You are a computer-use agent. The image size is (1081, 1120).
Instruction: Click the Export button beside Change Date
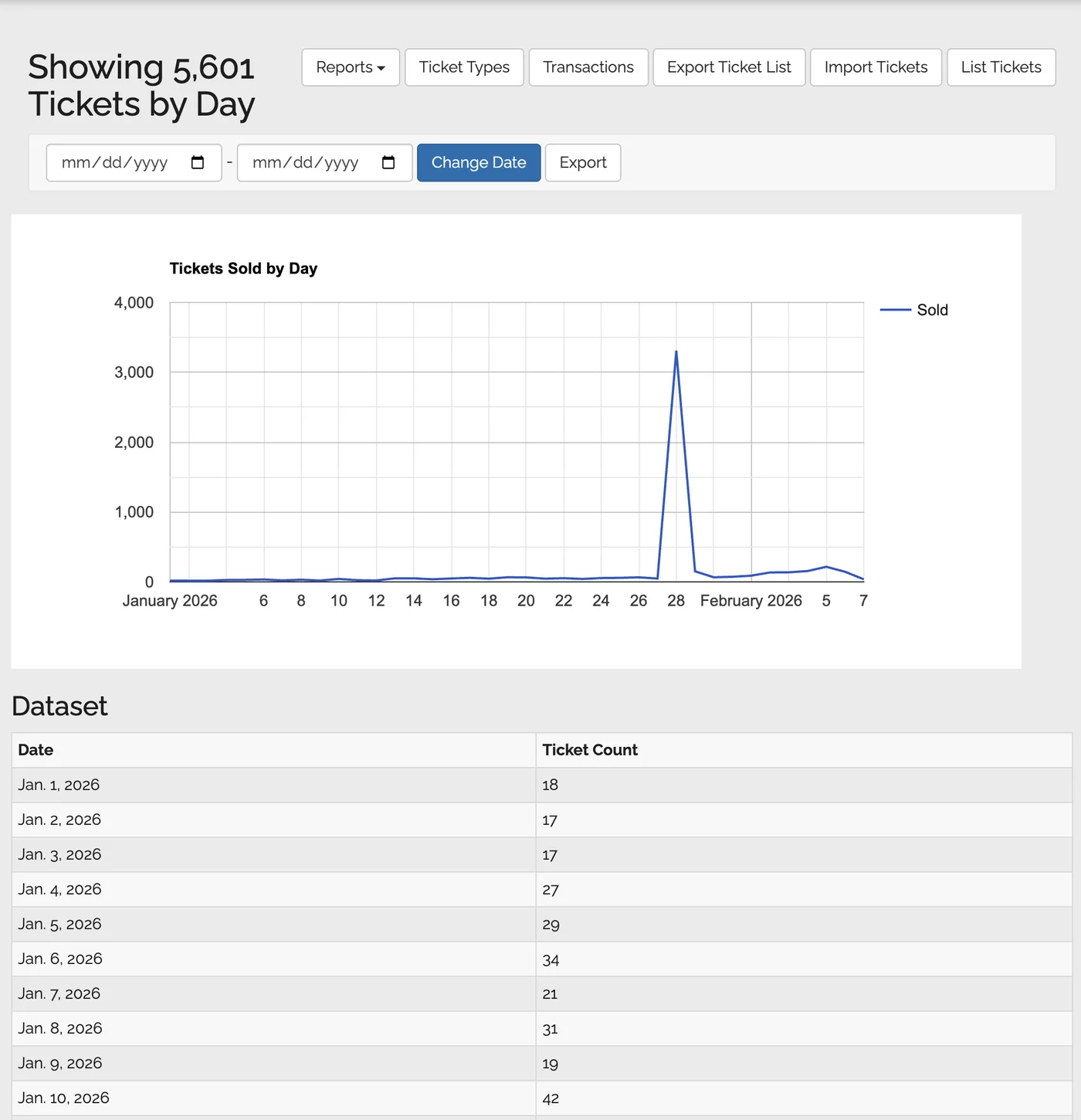pos(583,163)
